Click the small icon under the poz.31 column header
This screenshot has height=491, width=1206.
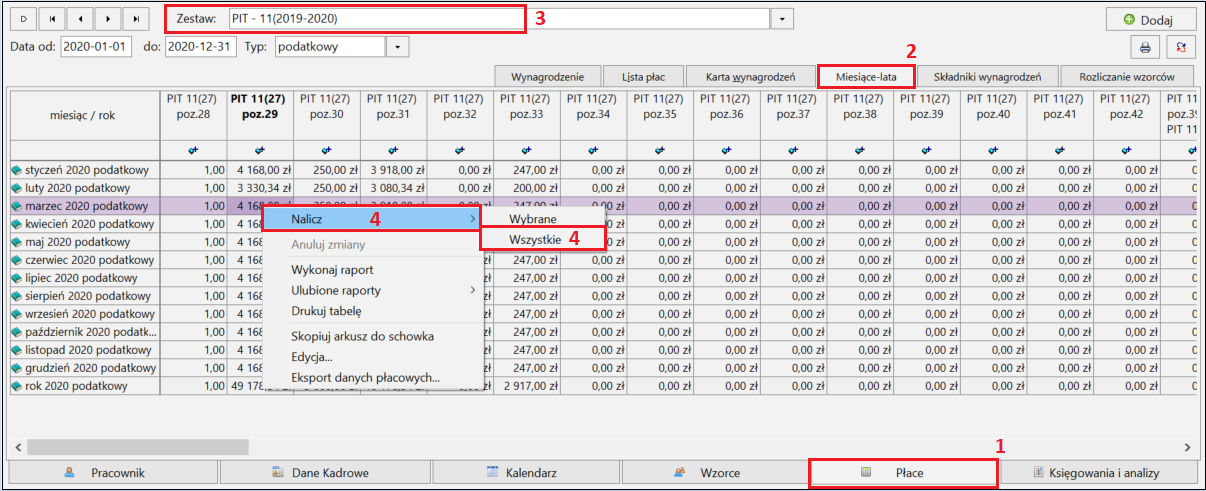click(393, 149)
